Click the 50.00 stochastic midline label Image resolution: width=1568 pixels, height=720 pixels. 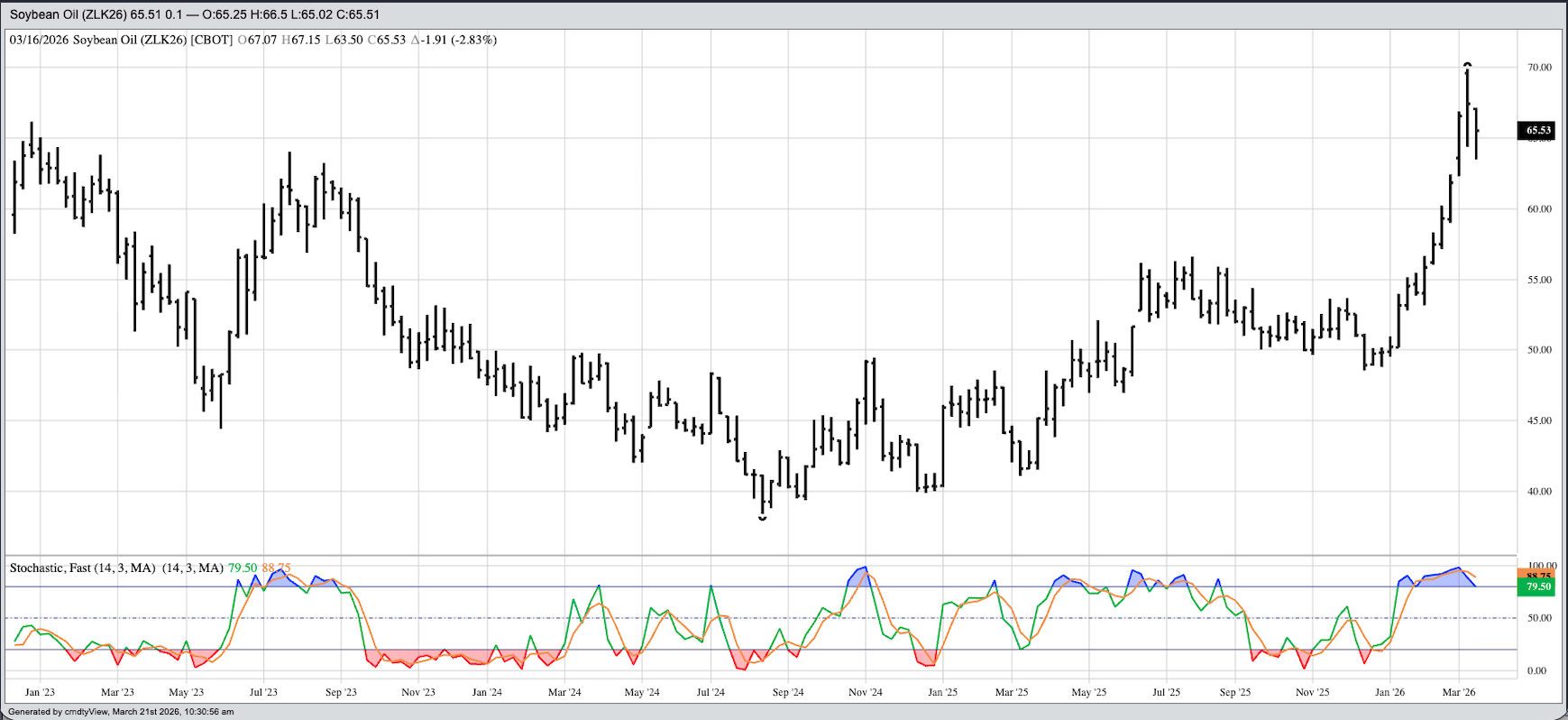coord(1539,618)
